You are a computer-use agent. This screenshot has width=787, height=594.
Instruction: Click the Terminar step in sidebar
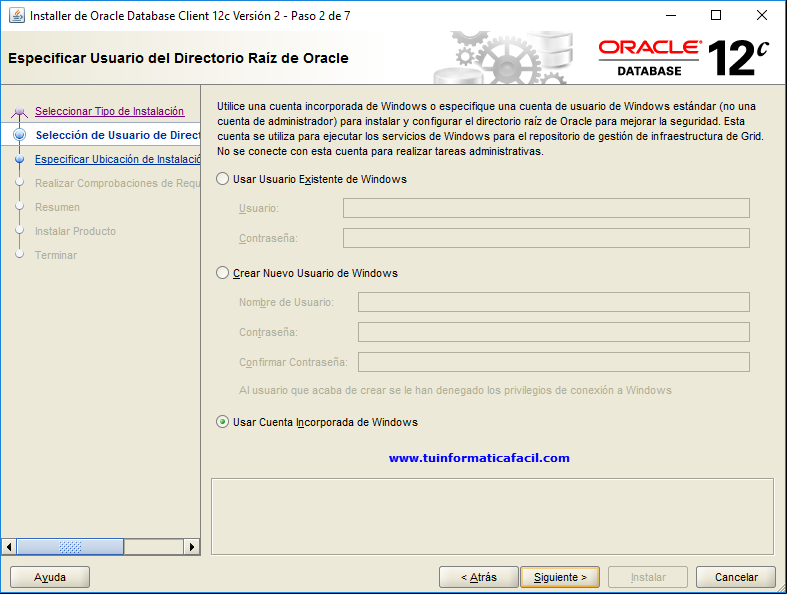(x=56, y=255)
